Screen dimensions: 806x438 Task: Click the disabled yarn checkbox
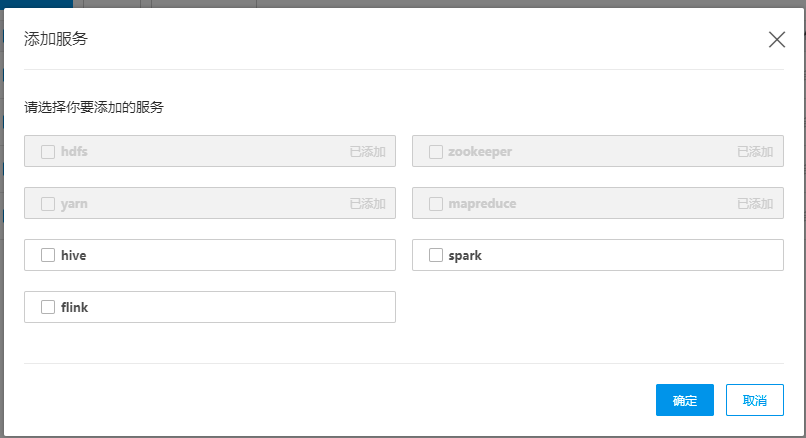(x=48, y=204)
